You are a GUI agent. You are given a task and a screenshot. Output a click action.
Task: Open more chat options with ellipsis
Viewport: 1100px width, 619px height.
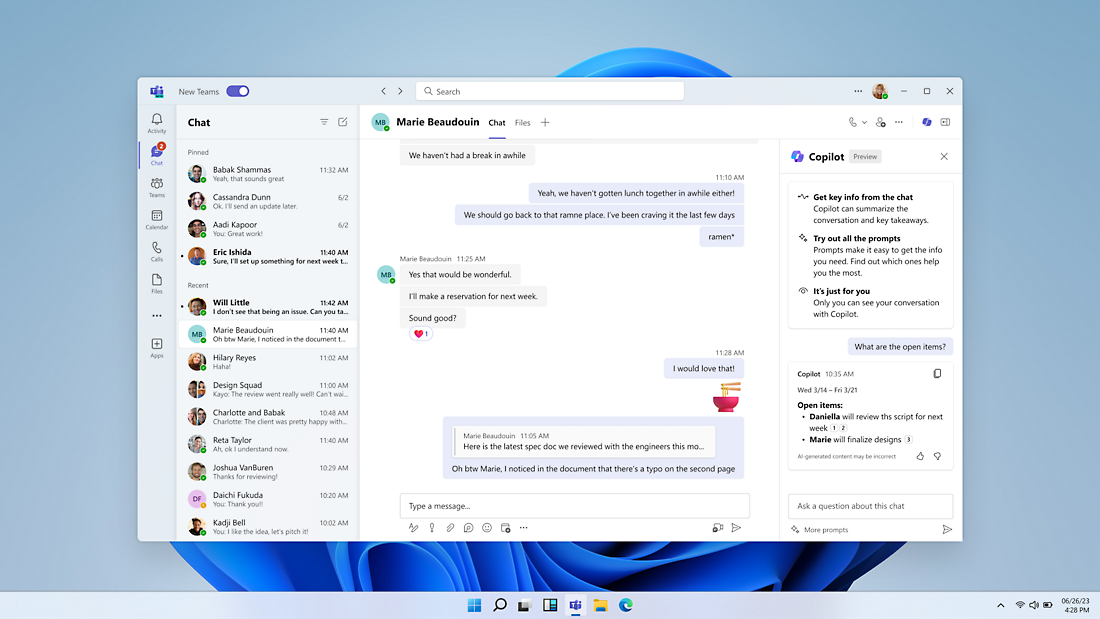898,121
